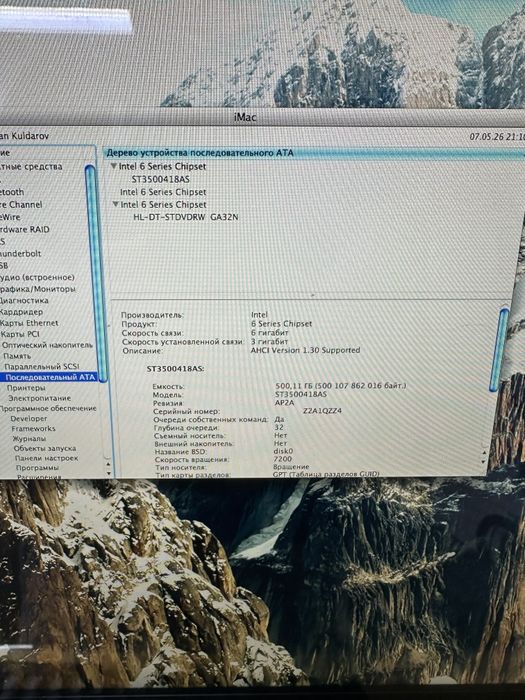The width and height of the screenshot is (525, 700).
Task: Click the revision value AP2A
Action: point(284,403)
